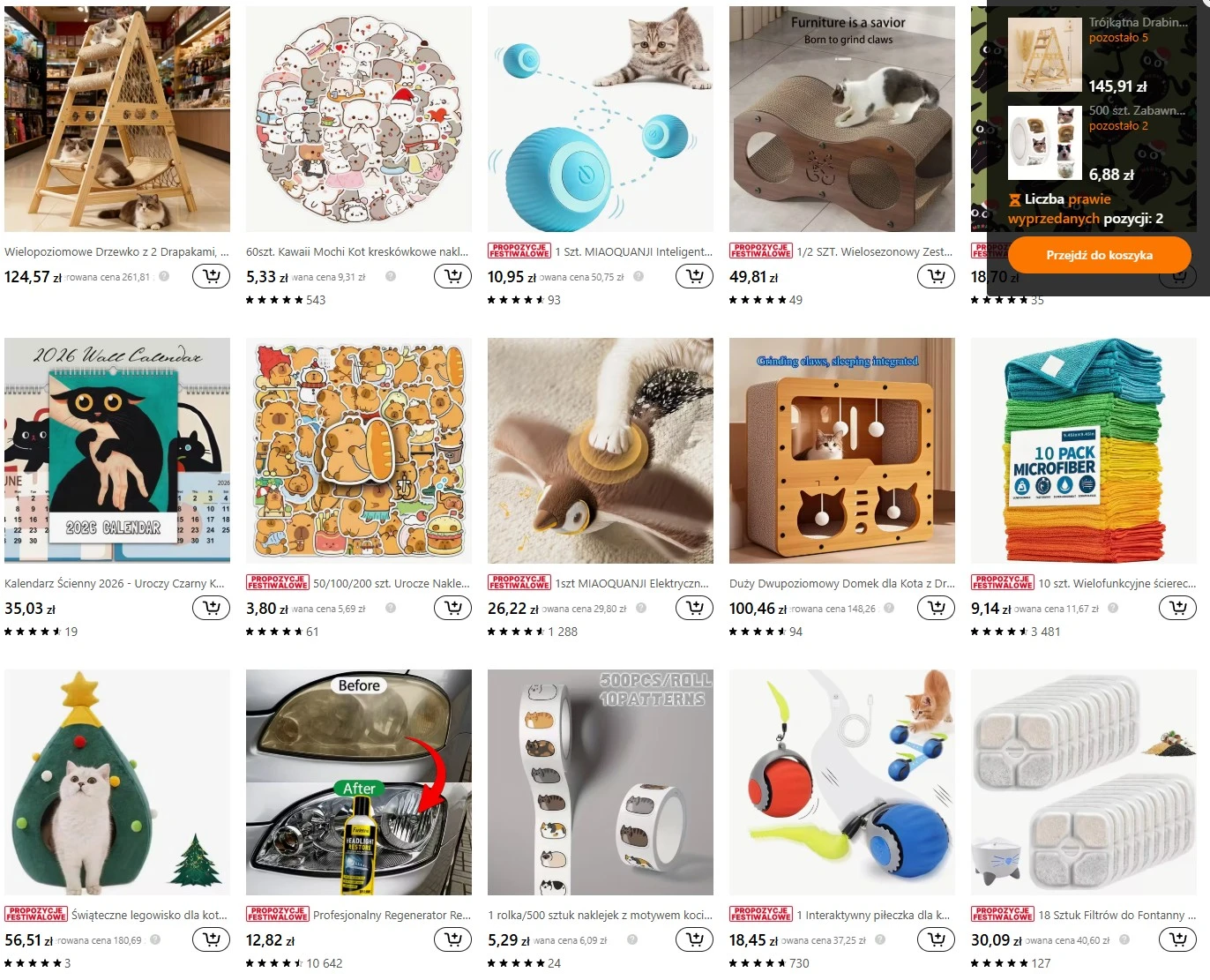
Task: Open the 500 szt. Zabawn... item in cart popup
Action: 1137,110
